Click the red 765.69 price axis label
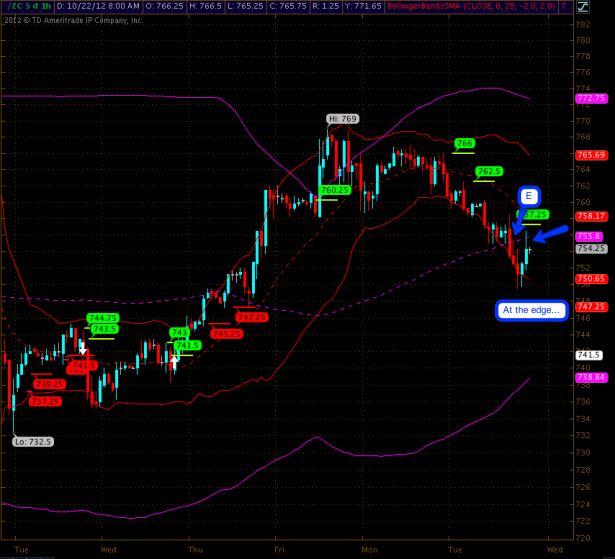The image size is (615, 559). (x=591, y=155)
